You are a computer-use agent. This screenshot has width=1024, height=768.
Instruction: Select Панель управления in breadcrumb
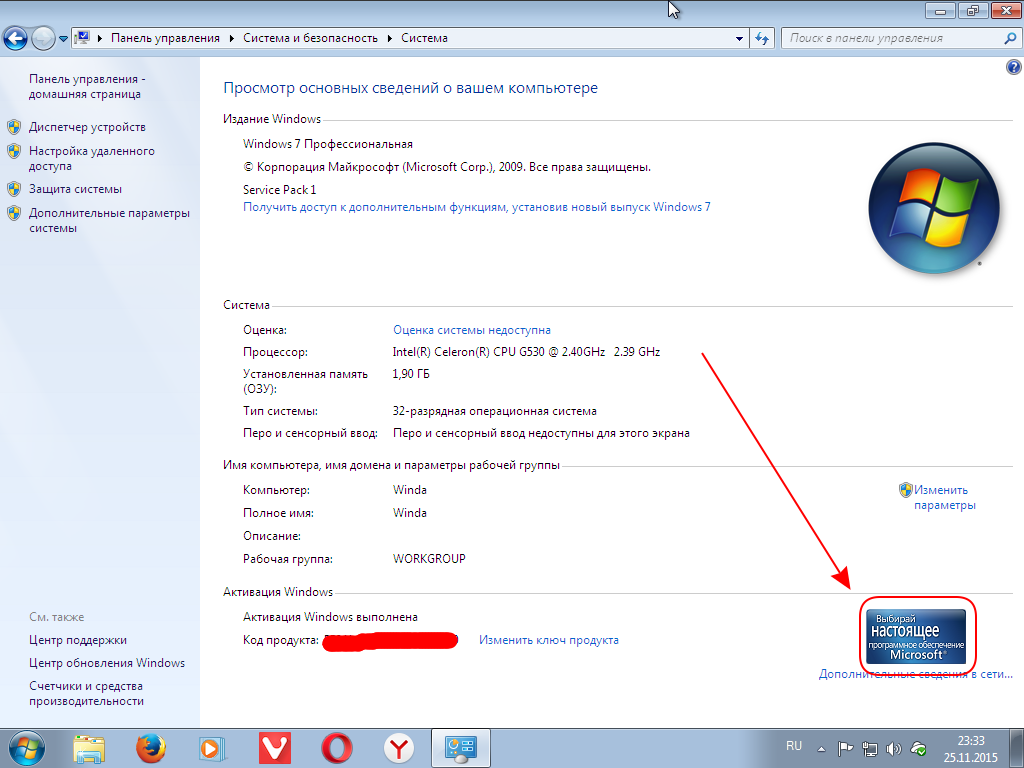165,39
